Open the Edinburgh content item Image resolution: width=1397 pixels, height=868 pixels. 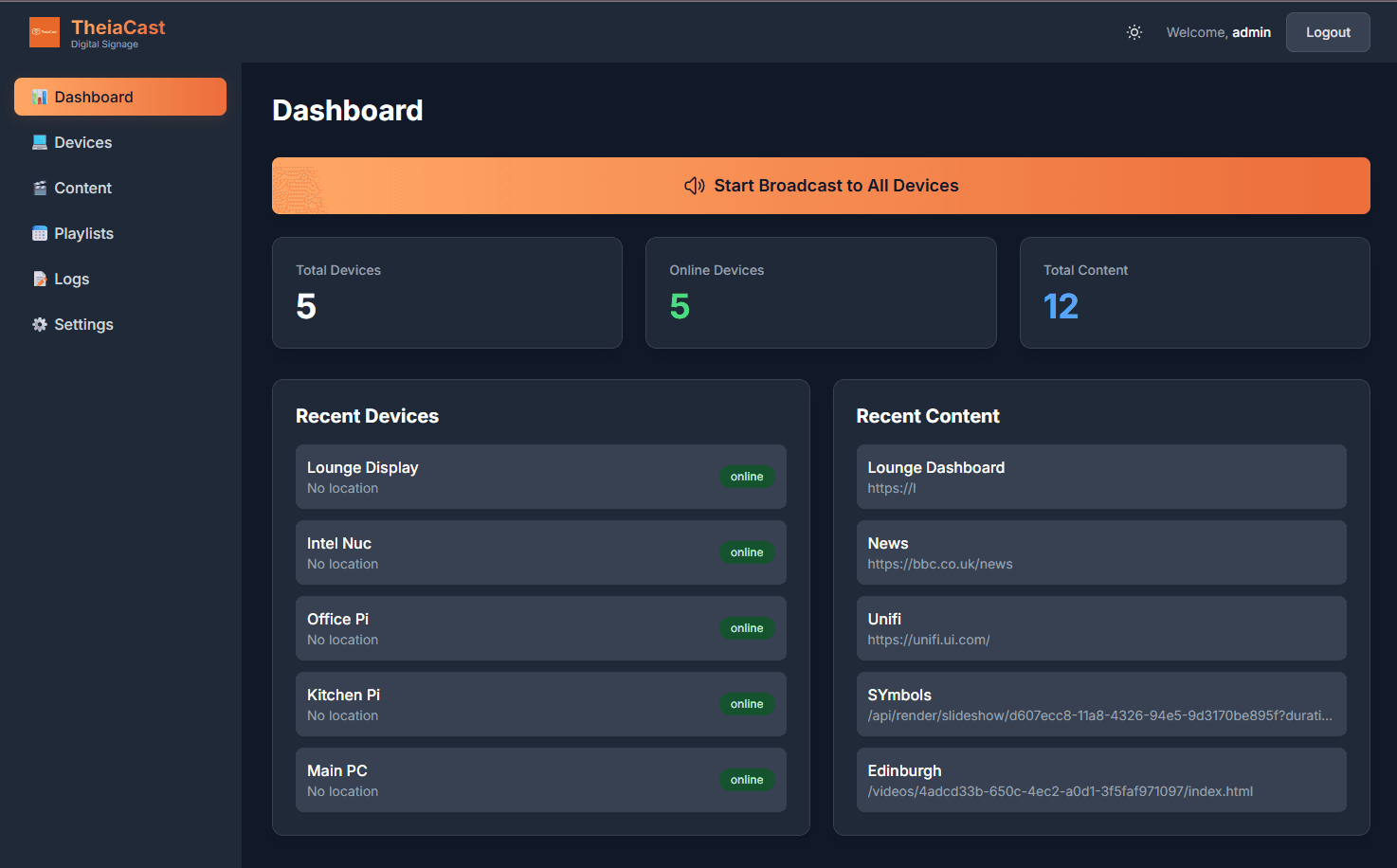tap(1101, 780)
